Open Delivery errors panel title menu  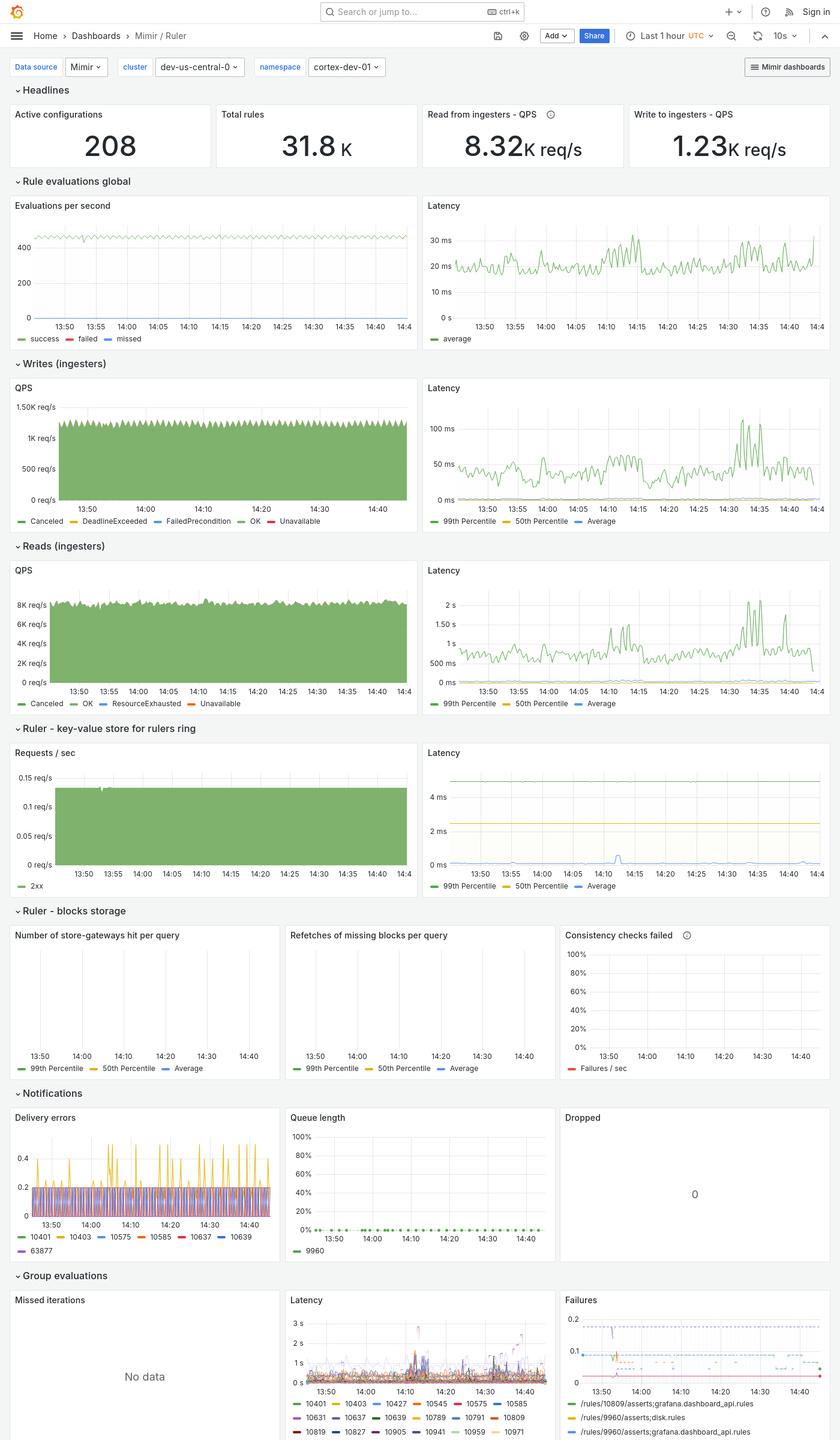pyautogui.click(x=46, y=1118)
